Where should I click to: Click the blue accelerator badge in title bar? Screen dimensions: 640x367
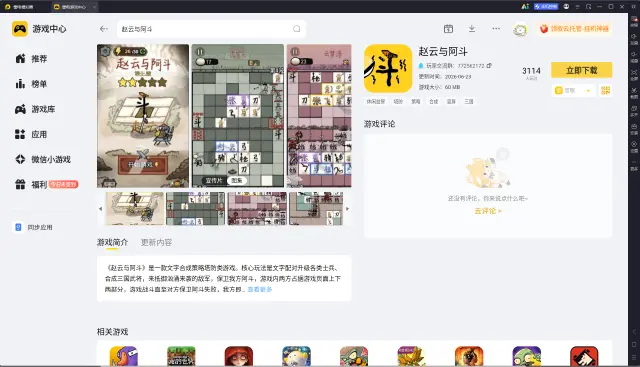pos(546,7)
